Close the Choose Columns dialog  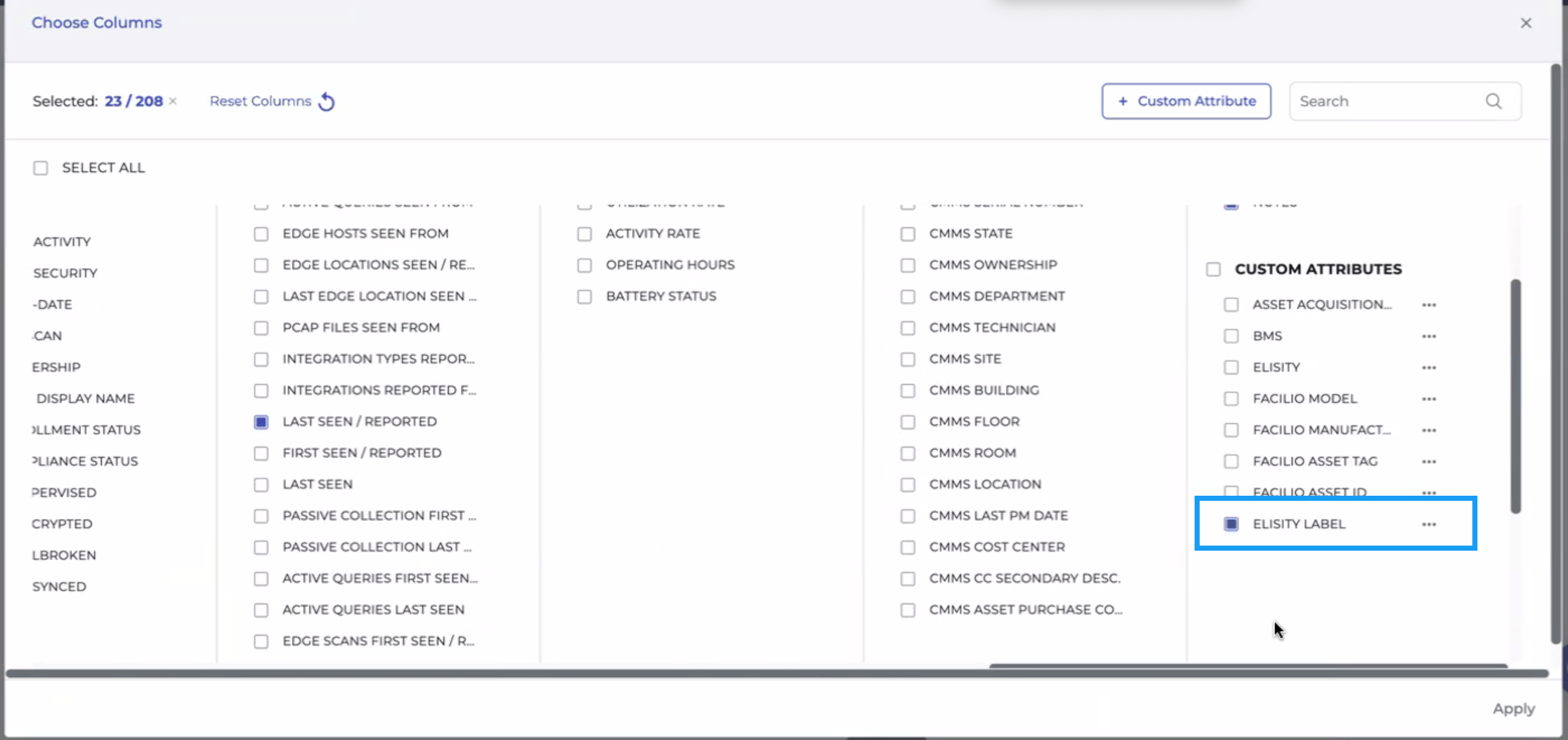tap(1525, 23)
